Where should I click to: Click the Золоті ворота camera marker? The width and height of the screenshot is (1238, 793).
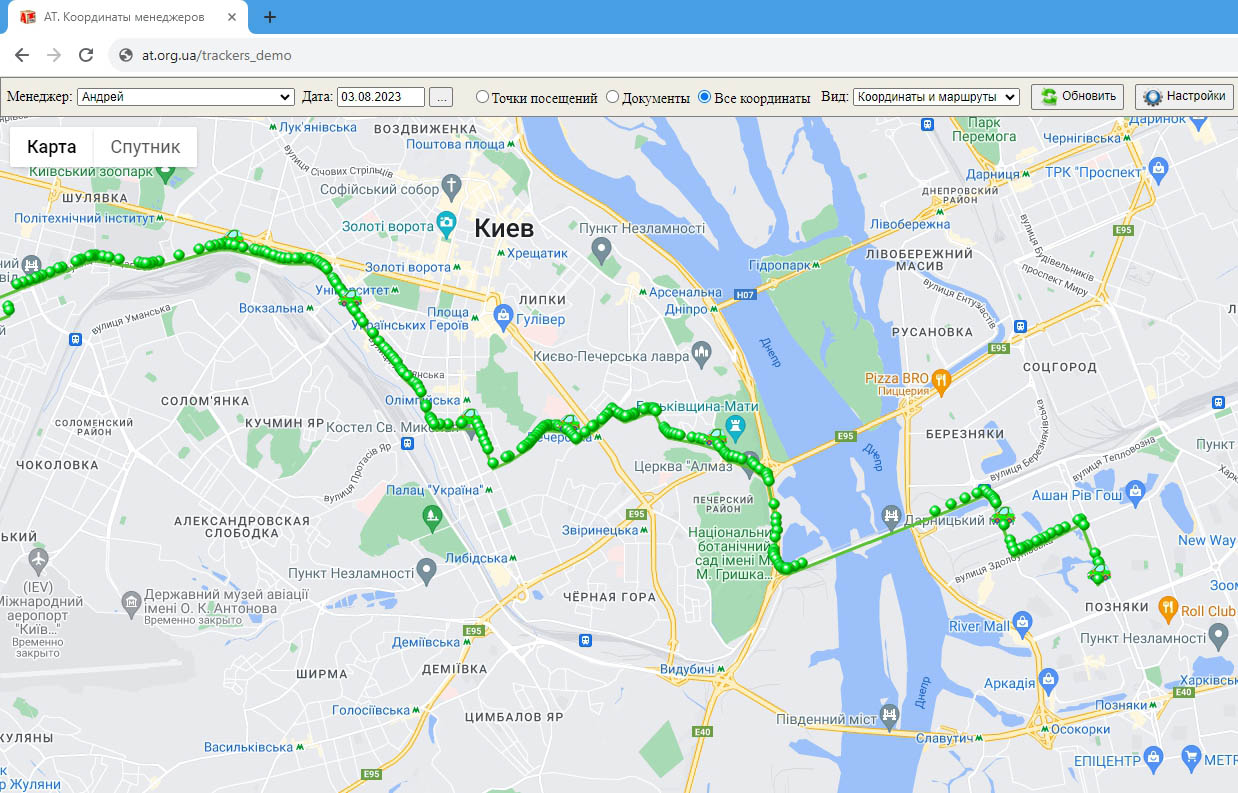coord(446,222)
